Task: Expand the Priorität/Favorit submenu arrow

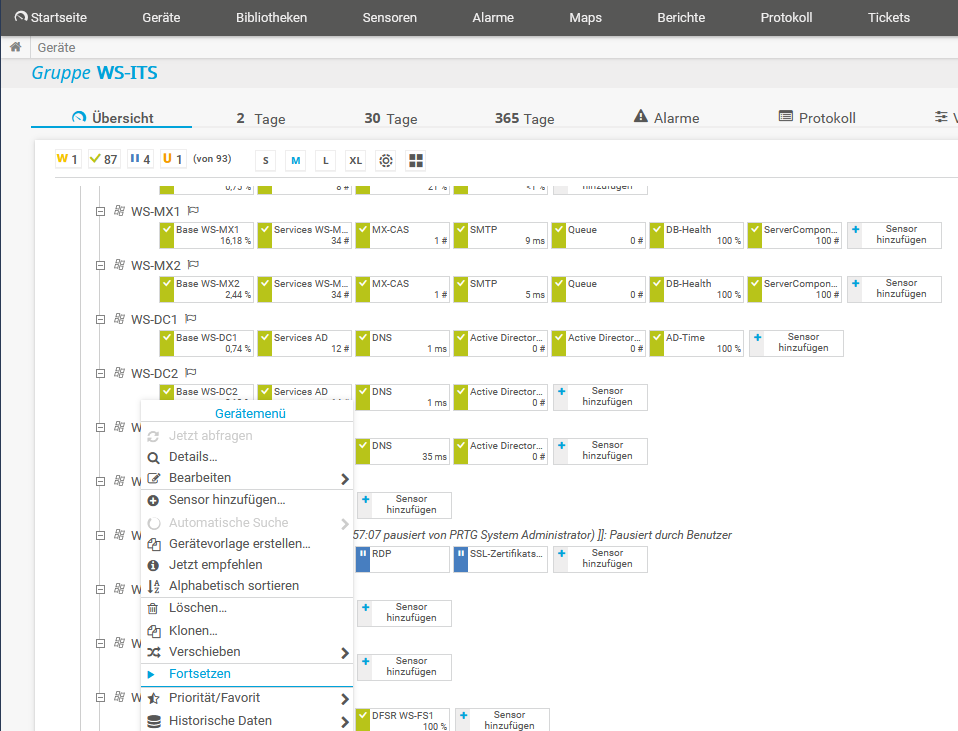Action: click(345, 699)
